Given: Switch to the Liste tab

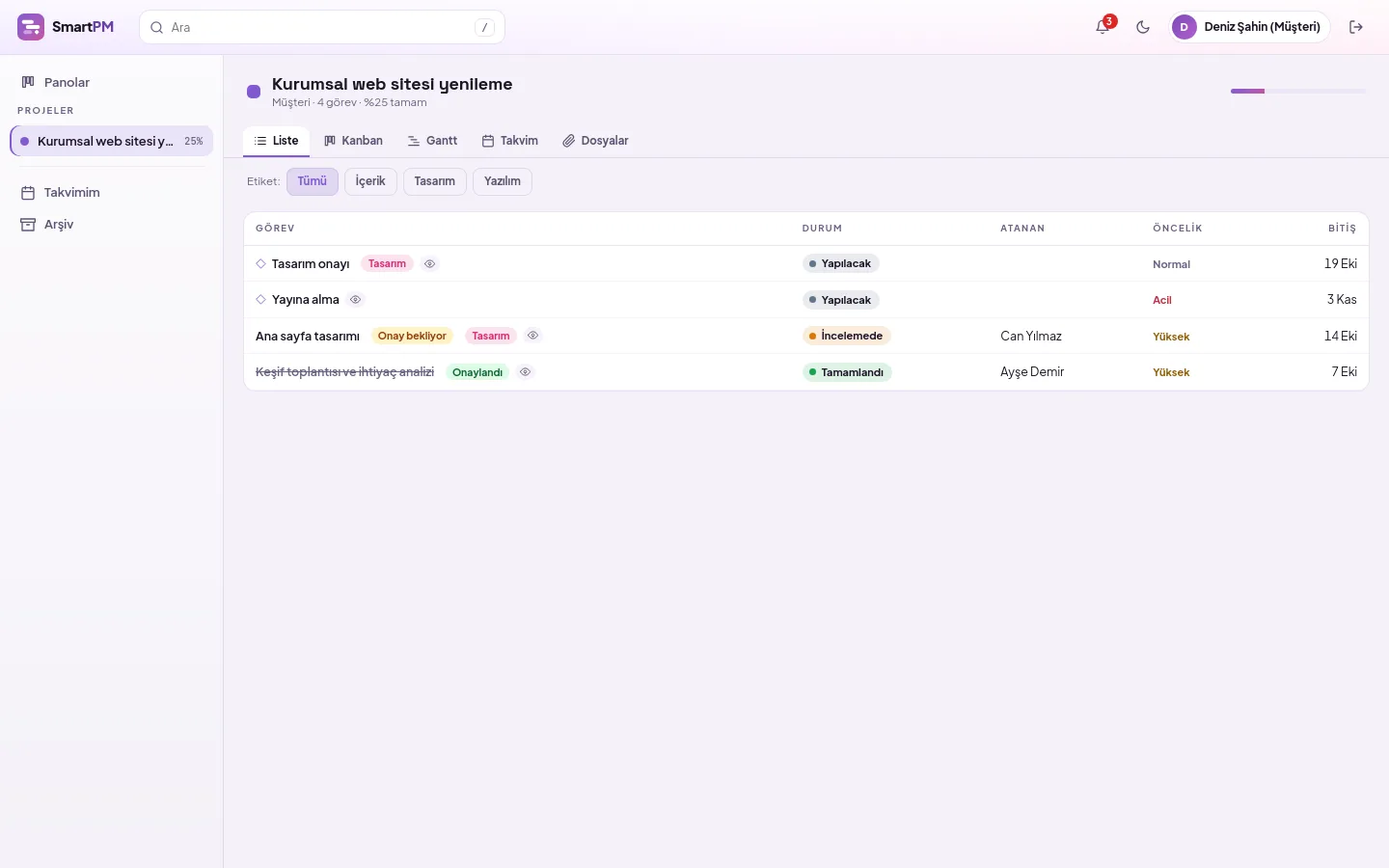Looking at the screenshot, I should point(276,141).
